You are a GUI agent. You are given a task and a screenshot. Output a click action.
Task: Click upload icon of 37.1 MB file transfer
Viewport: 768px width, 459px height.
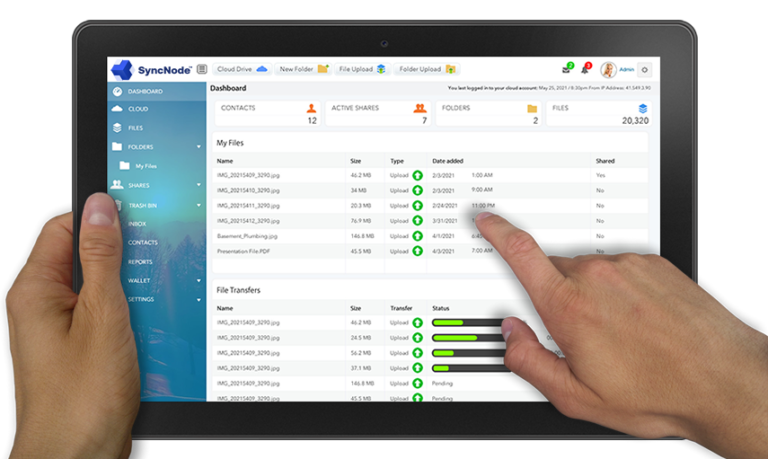point(417,368)
